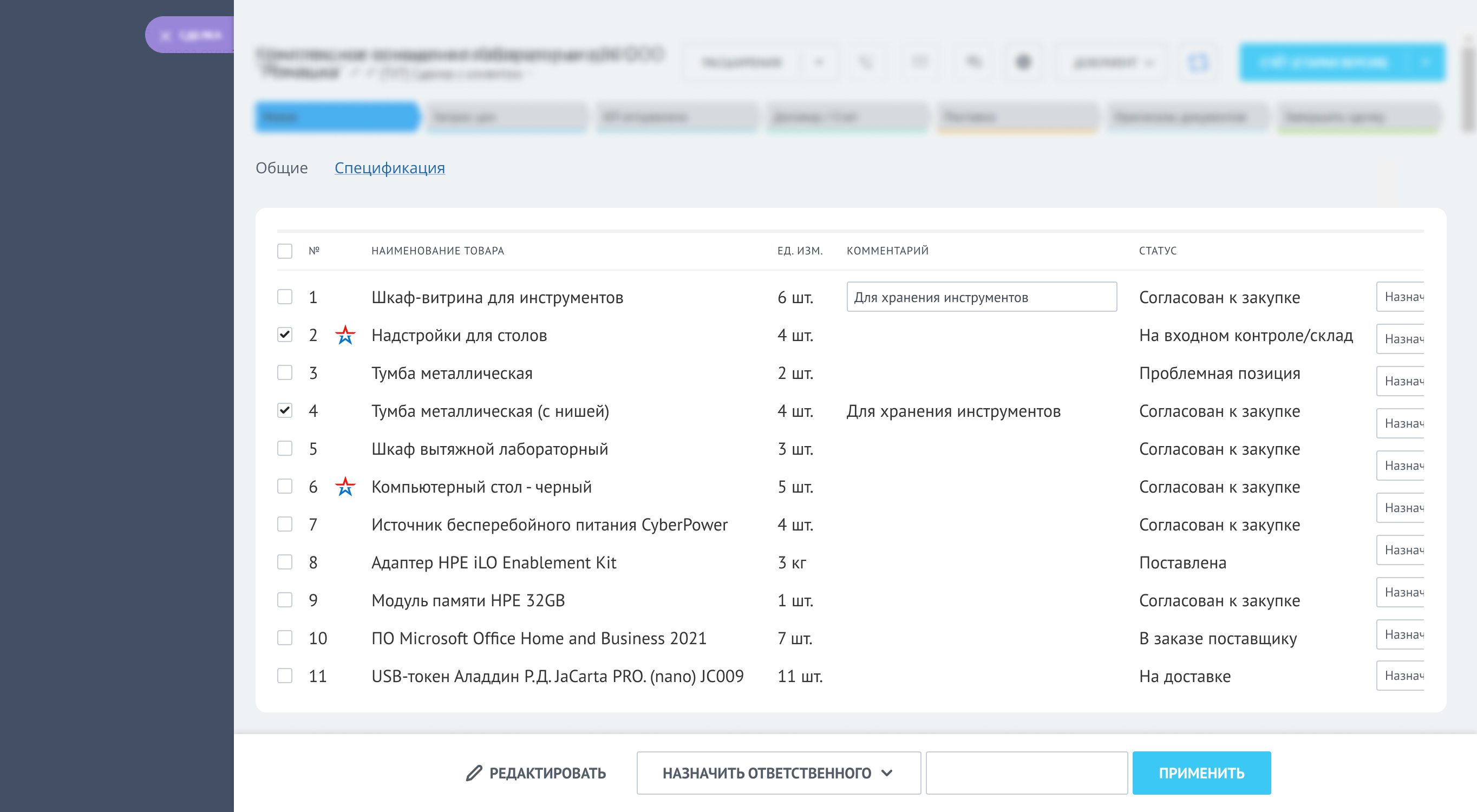Click the blurred phone icon in header toolbar
The image size is (1477, 812).
tap(866, 62)
